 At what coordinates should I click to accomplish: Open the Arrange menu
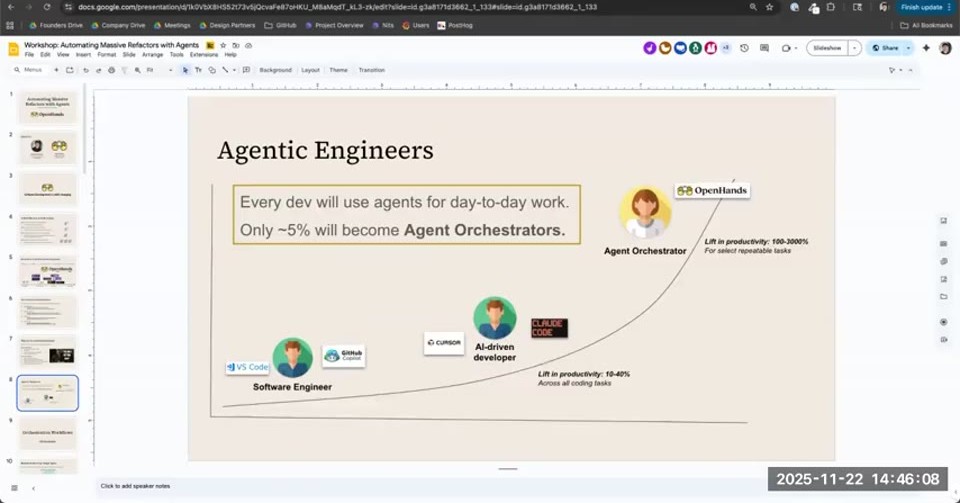[x=152, y=54]
